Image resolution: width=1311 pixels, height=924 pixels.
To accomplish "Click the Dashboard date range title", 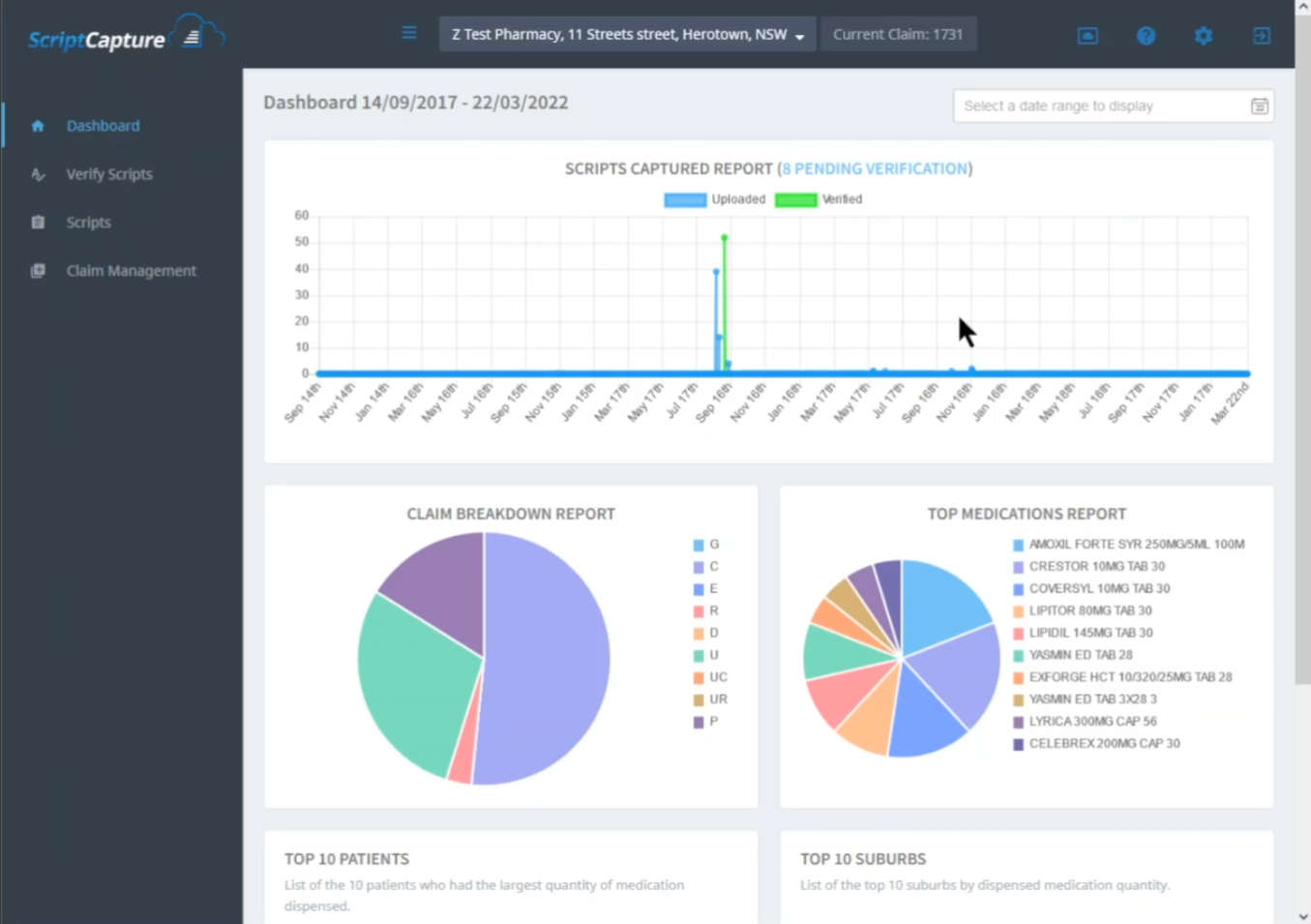I will (x=416, y=103).
